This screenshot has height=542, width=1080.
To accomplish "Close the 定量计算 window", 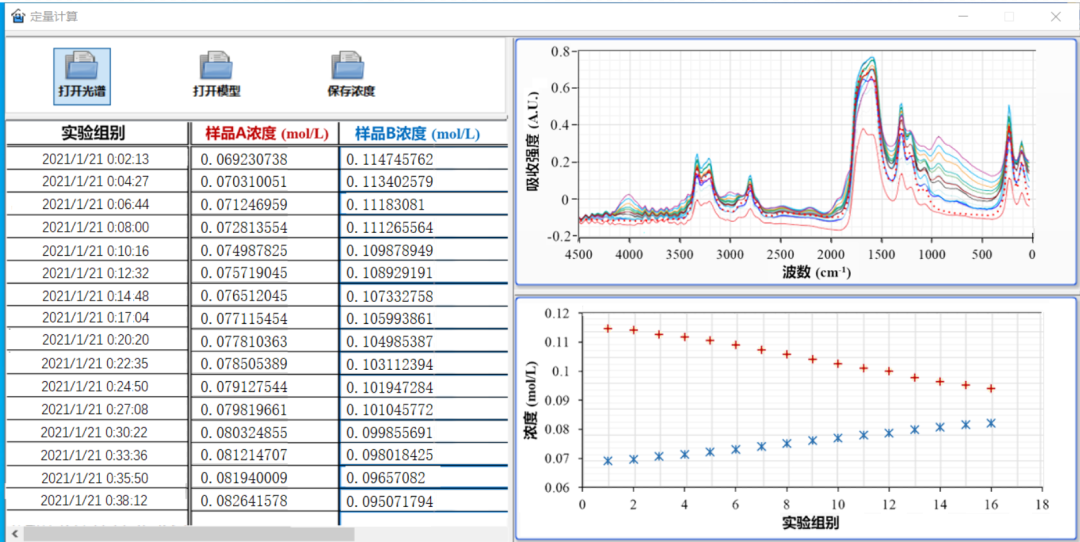I will click(x=1055, y=16).
